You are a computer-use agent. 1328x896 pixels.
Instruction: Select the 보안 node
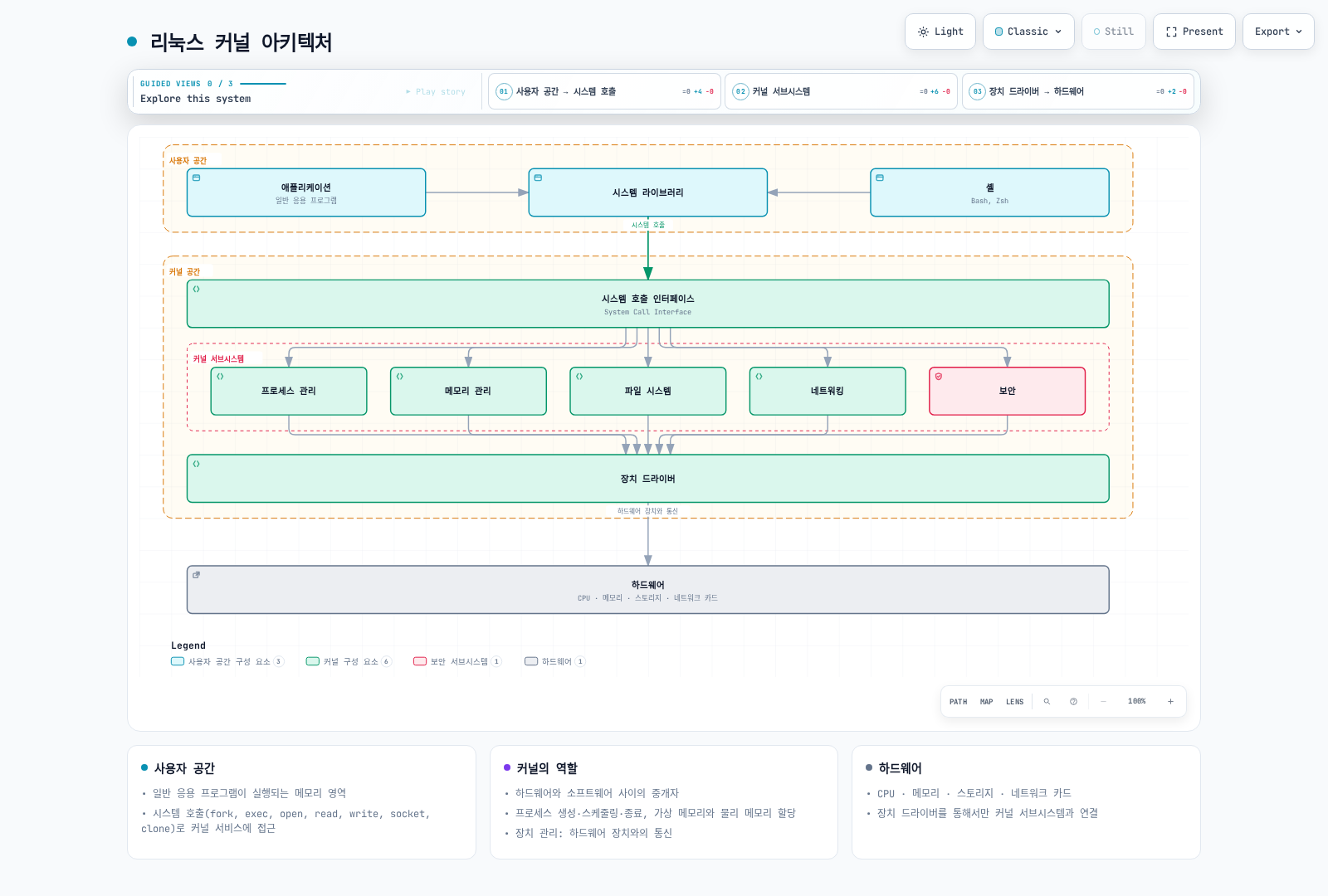click(x=1007, y=391)
